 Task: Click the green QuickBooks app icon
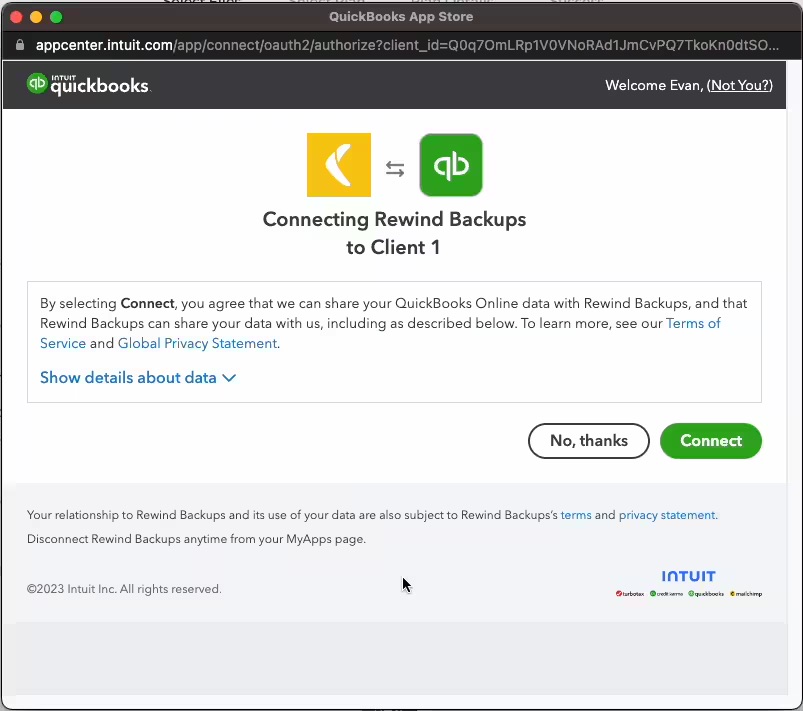tap(451, 165)
